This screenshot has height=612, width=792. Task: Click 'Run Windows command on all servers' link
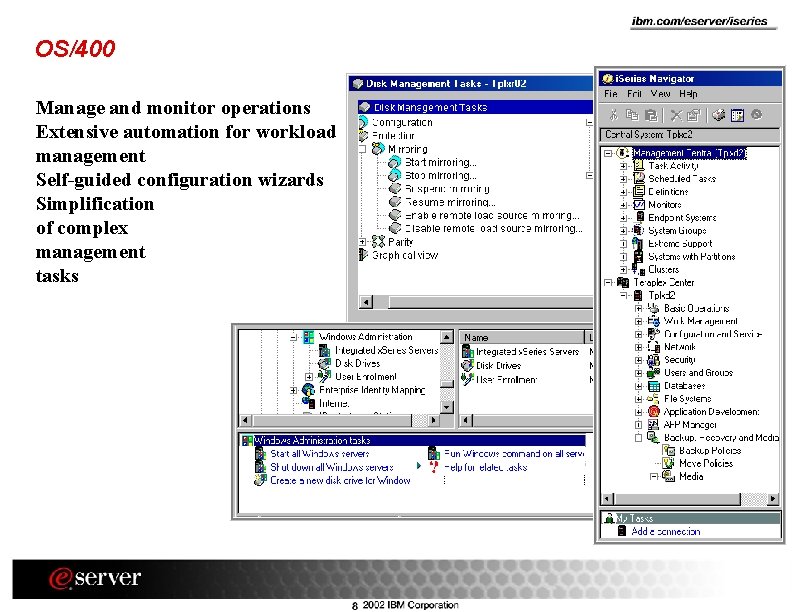pyautogui.click(x=515, y=453)
